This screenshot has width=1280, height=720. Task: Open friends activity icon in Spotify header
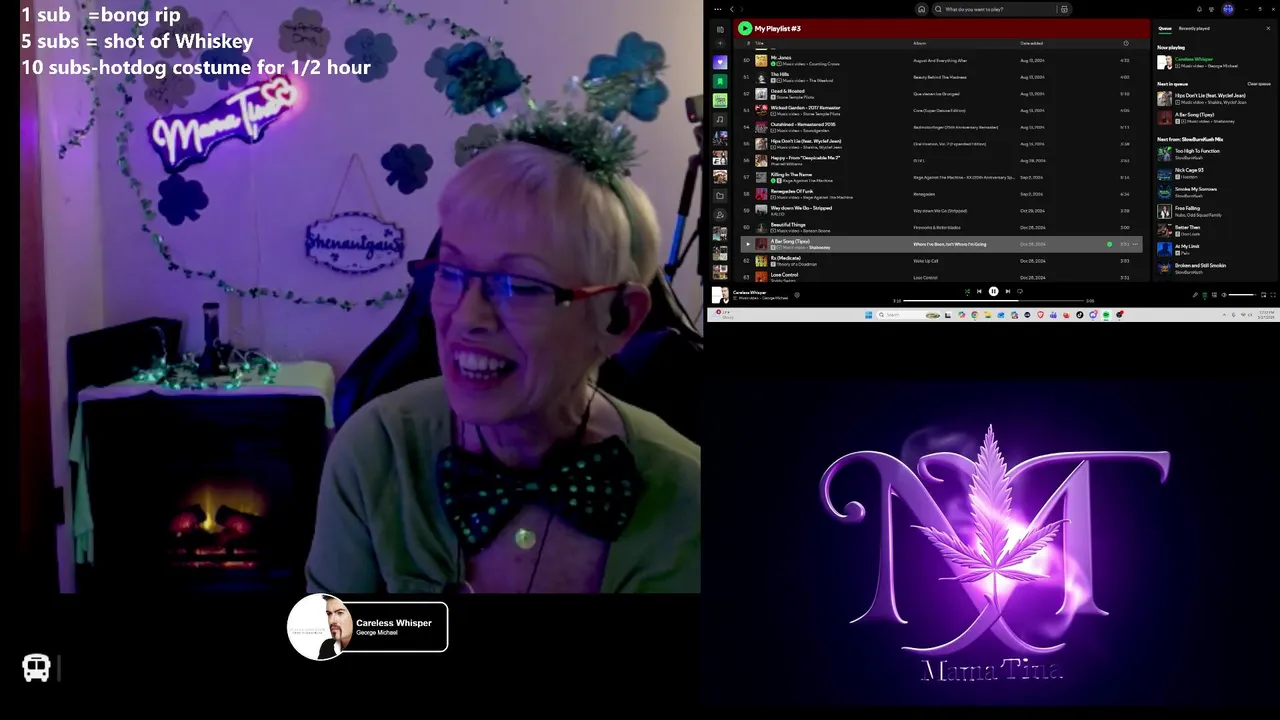coord(1212,9)
